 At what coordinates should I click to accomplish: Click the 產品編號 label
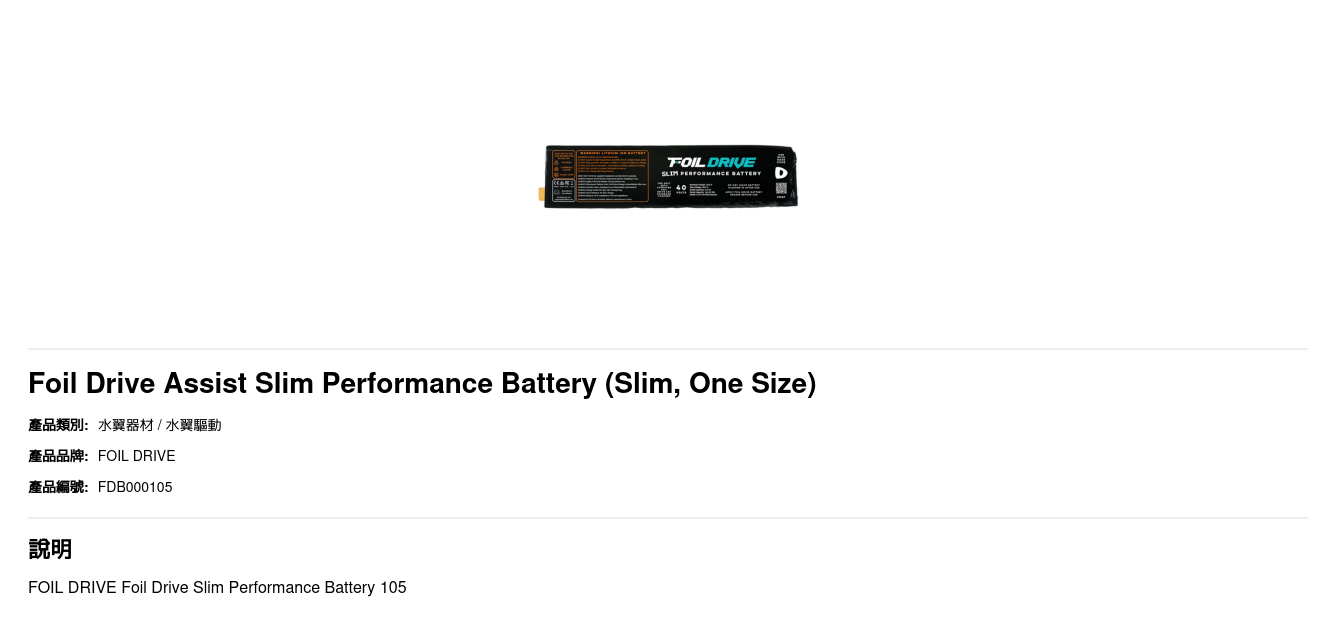[x=58, y=487]
